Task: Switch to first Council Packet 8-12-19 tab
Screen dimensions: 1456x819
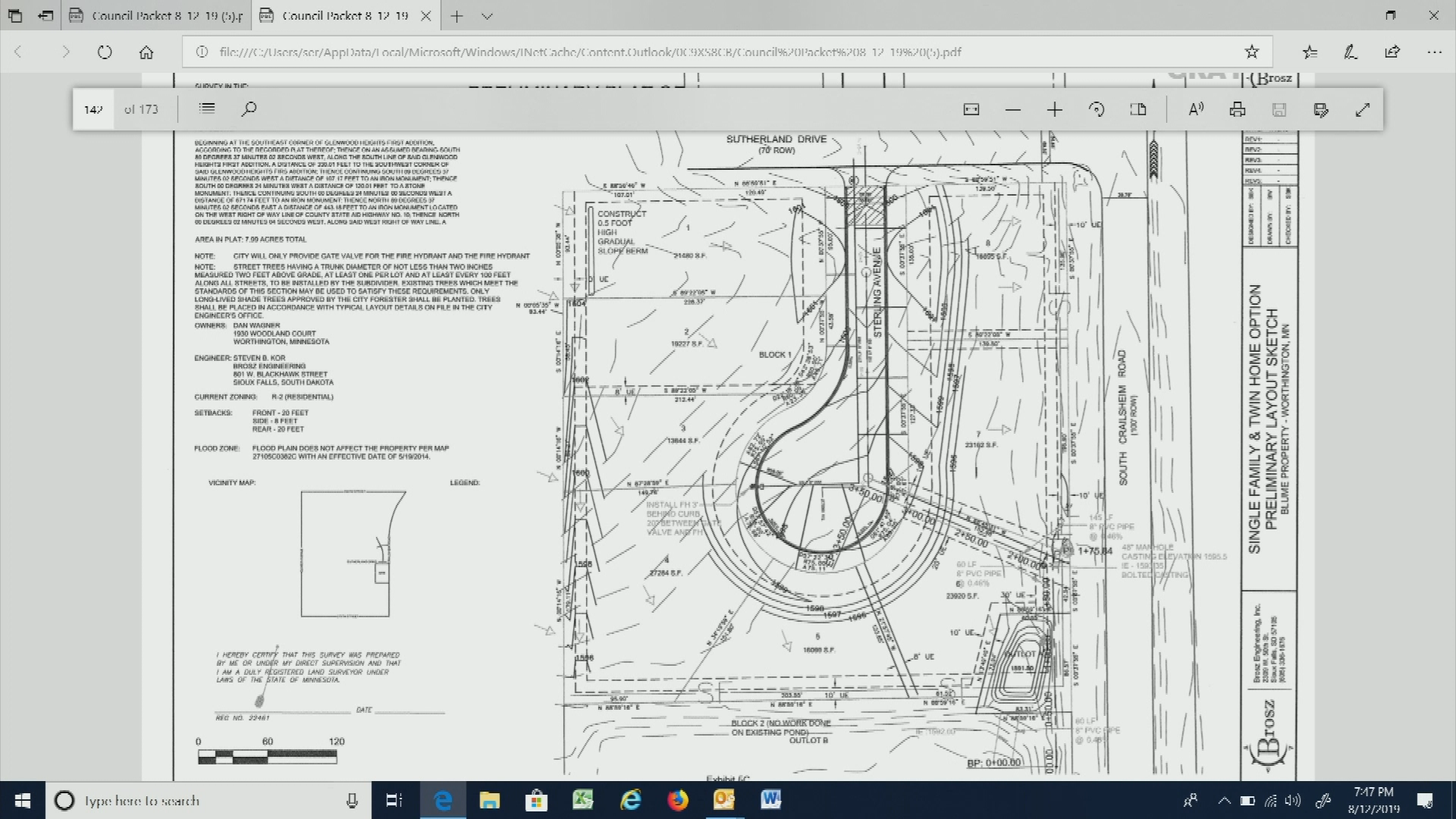Action: point(156,15)
